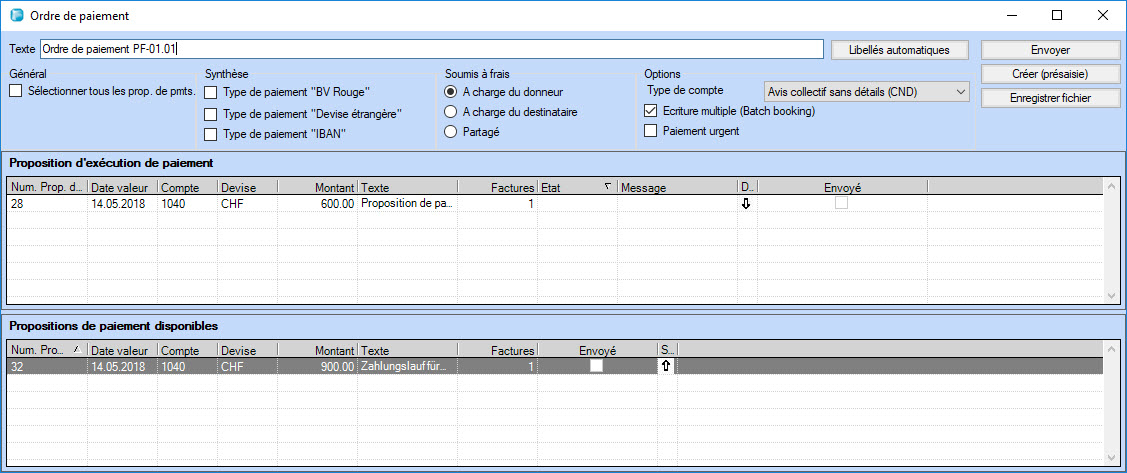Click into the Texte input field
The width and height of the screenshot is (1127, 473).
tap(430, 49)
